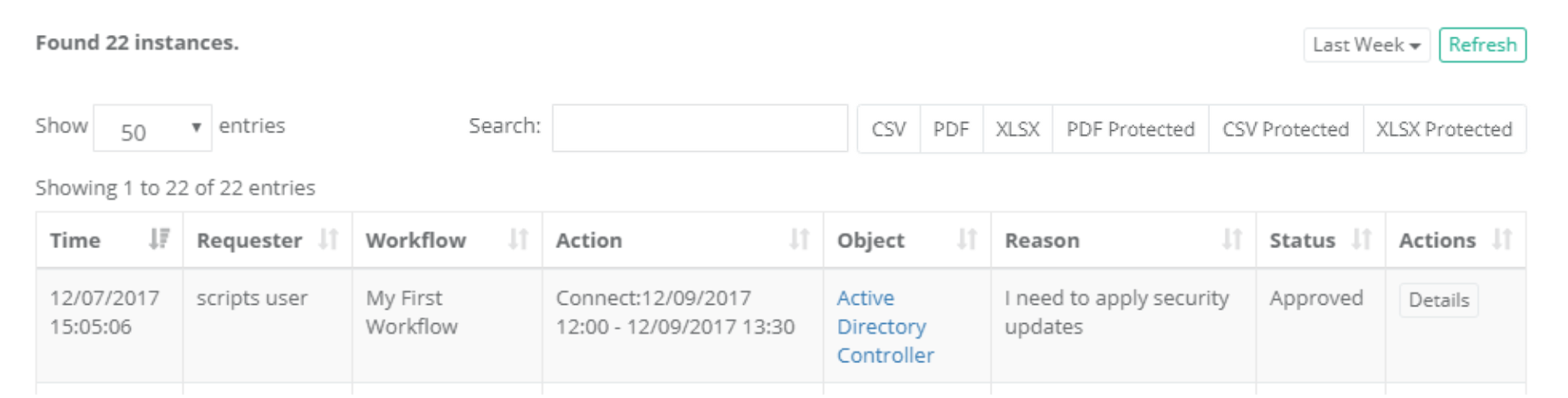
Task: Export as PDF Protected
Action: coord(1130,129)
